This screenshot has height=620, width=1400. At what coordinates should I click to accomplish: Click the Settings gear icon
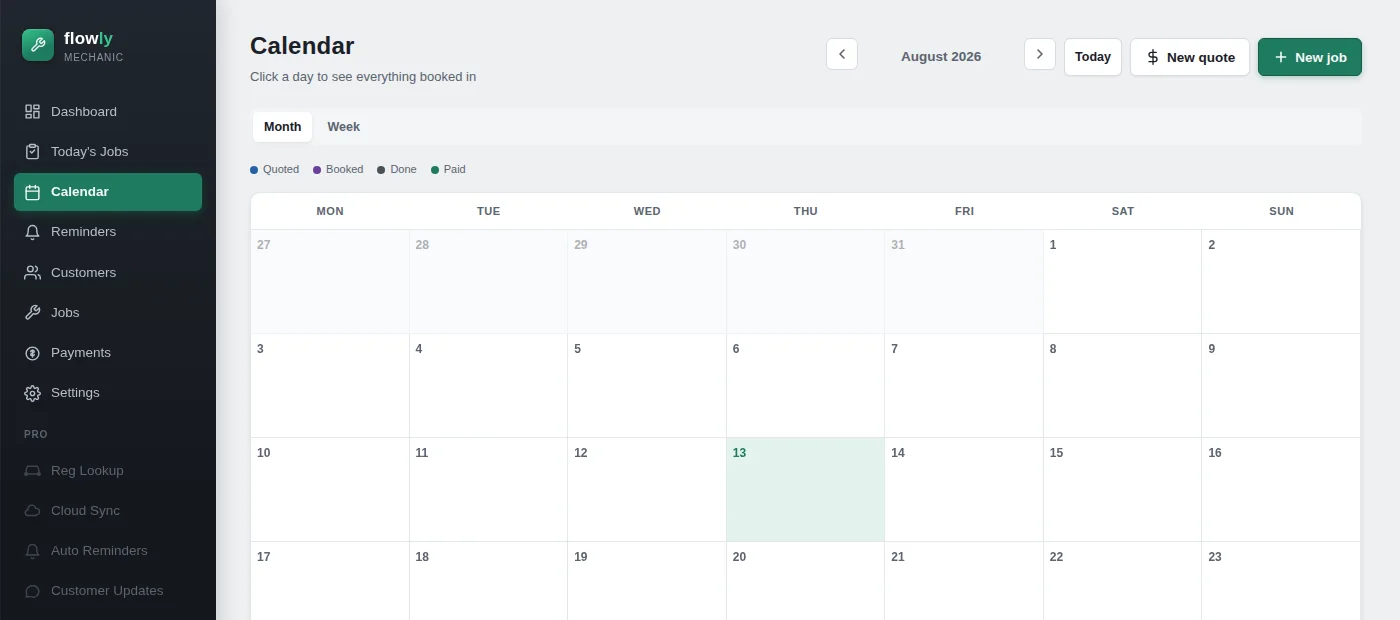click(32, 393)
